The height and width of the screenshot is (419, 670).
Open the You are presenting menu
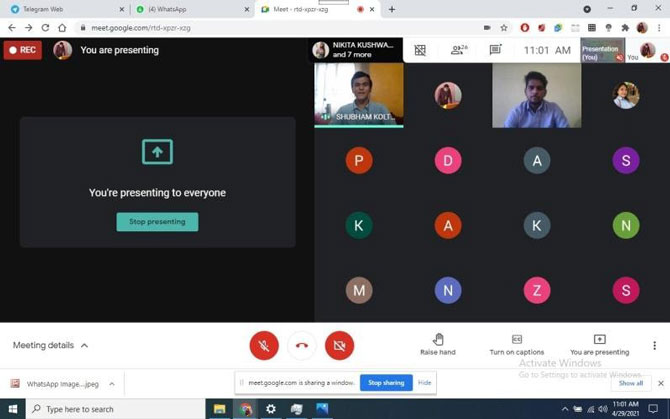pos(599,345)
